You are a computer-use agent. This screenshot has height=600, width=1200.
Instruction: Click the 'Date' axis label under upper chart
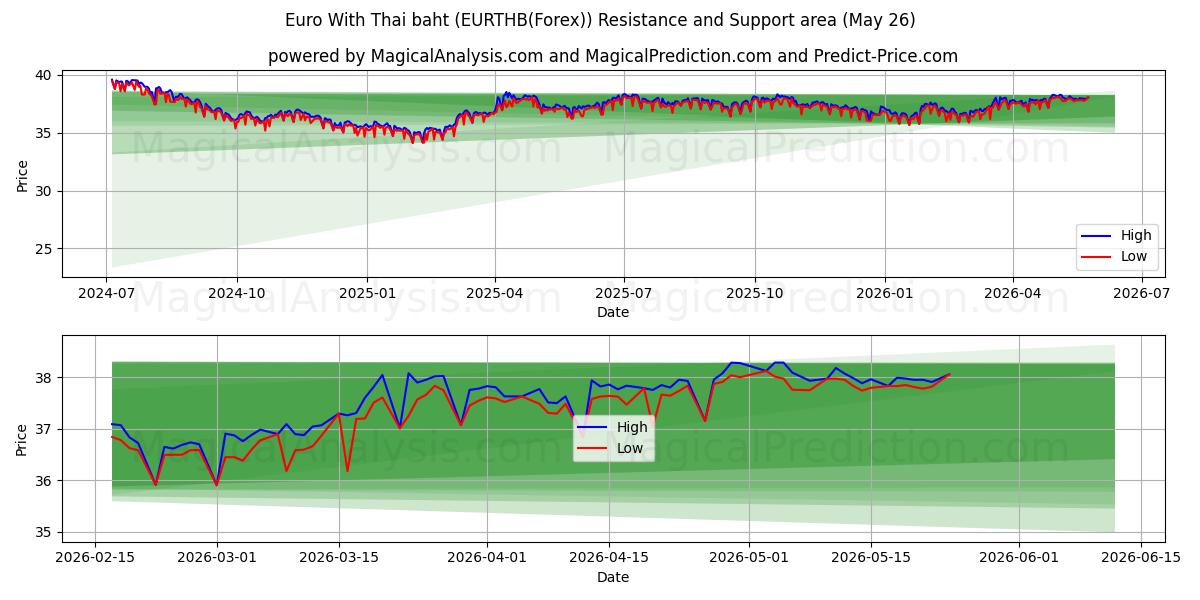point(613,312)
